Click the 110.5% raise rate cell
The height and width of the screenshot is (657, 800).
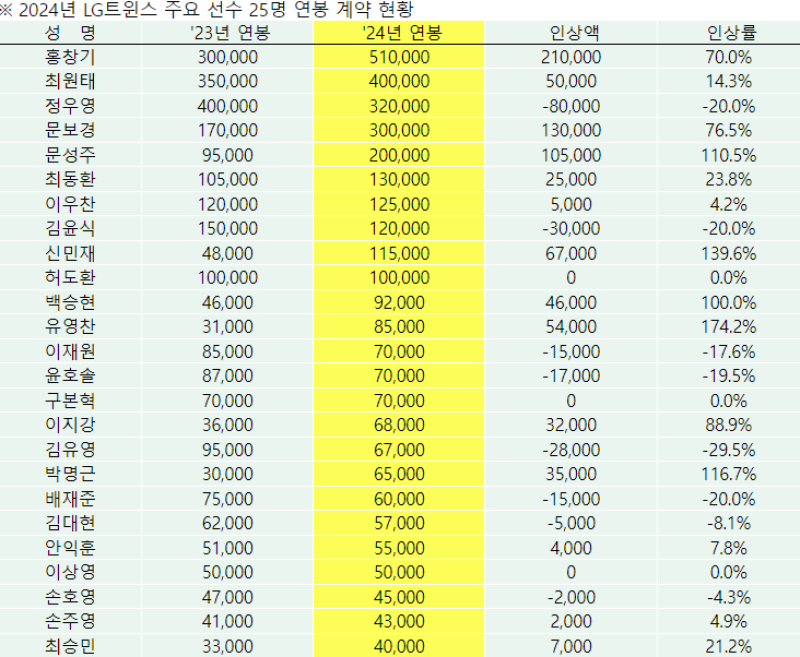point(729,155)
